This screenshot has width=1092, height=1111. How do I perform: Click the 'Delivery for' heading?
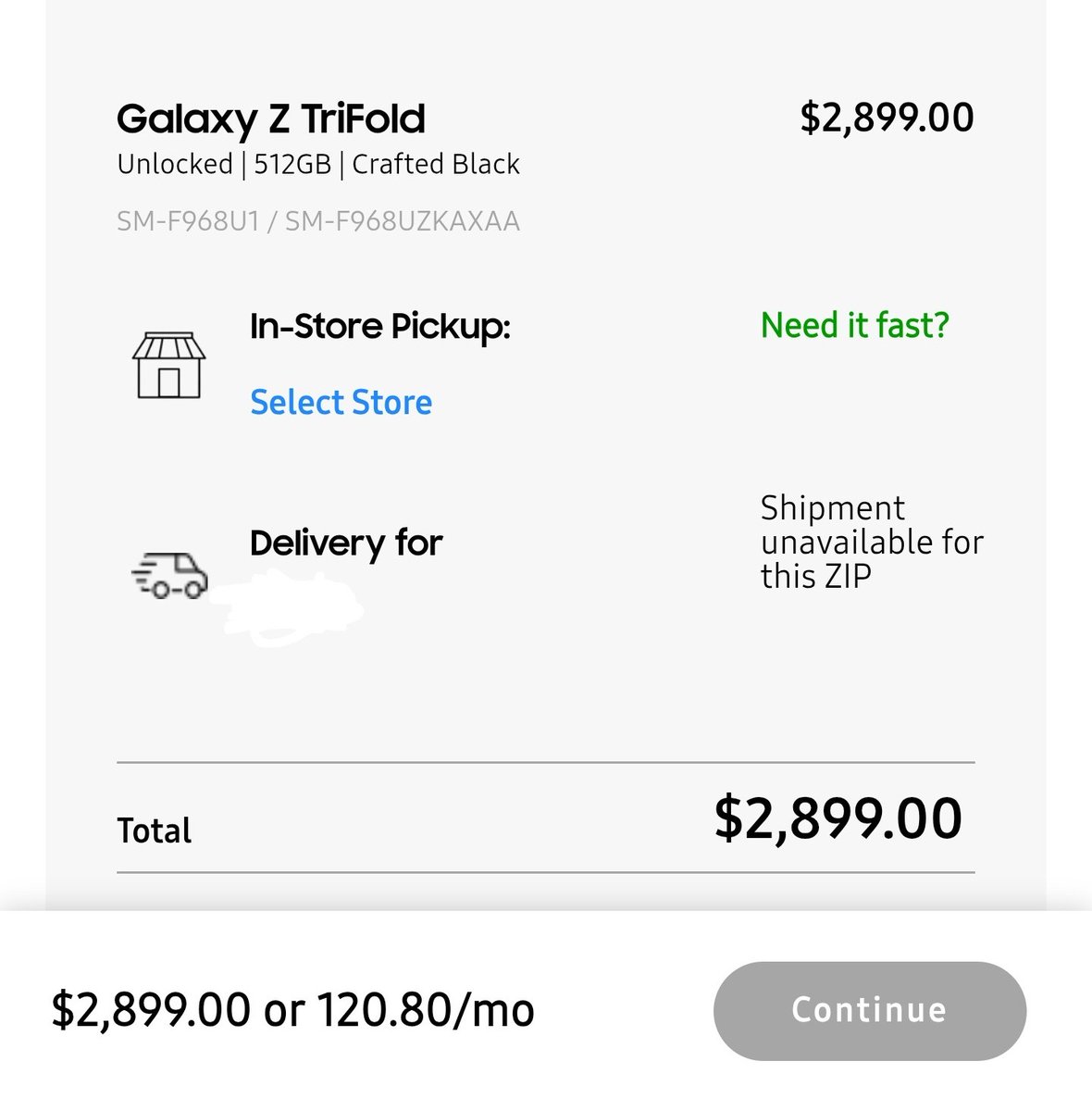point(346,543)
